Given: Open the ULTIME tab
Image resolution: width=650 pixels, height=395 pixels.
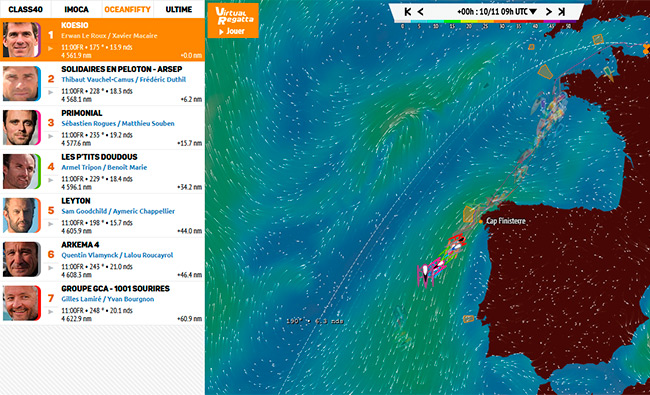Looking at the screenshot, I should pos(179,9).
